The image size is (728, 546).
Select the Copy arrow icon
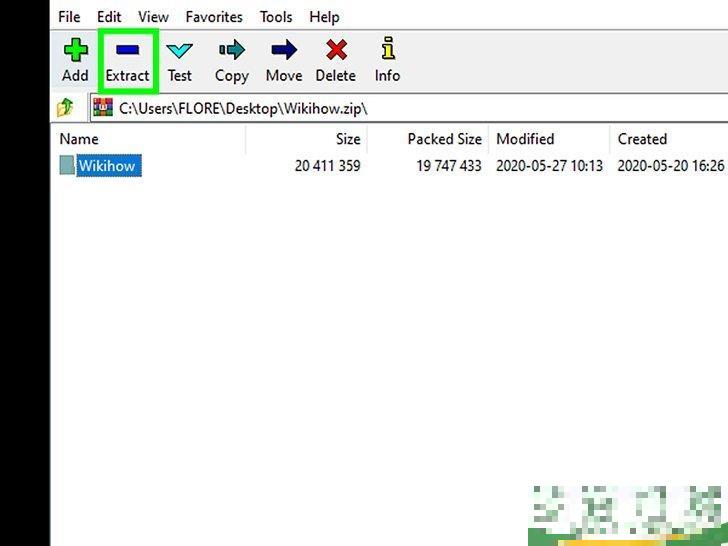tap(231, 50)
